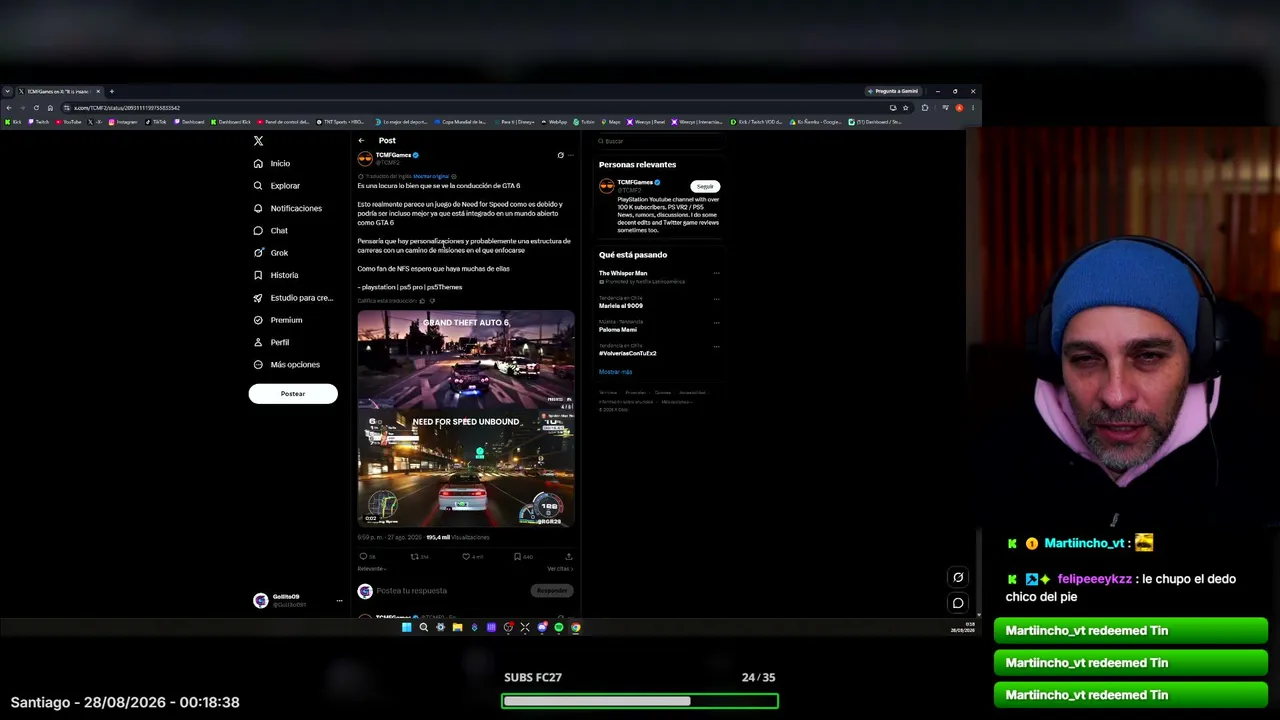The height and width of the screenshot is (720, 1280).
Task: Open File Explorer from the taskbar
Action: click(457, 628)
